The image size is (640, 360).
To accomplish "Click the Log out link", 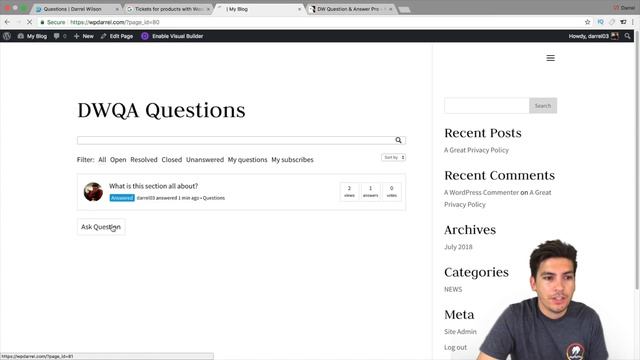I will 455,347.
